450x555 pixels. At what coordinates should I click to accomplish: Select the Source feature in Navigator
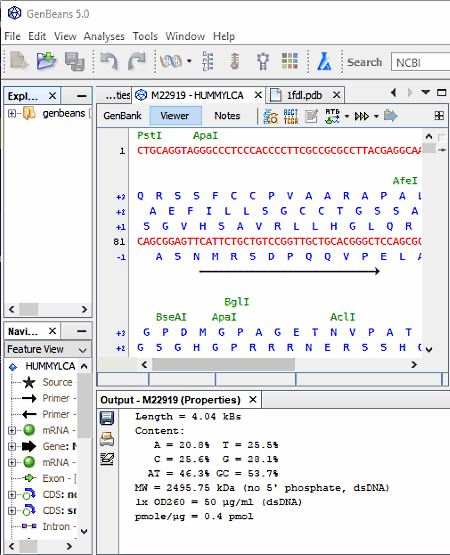click(57, 382)
